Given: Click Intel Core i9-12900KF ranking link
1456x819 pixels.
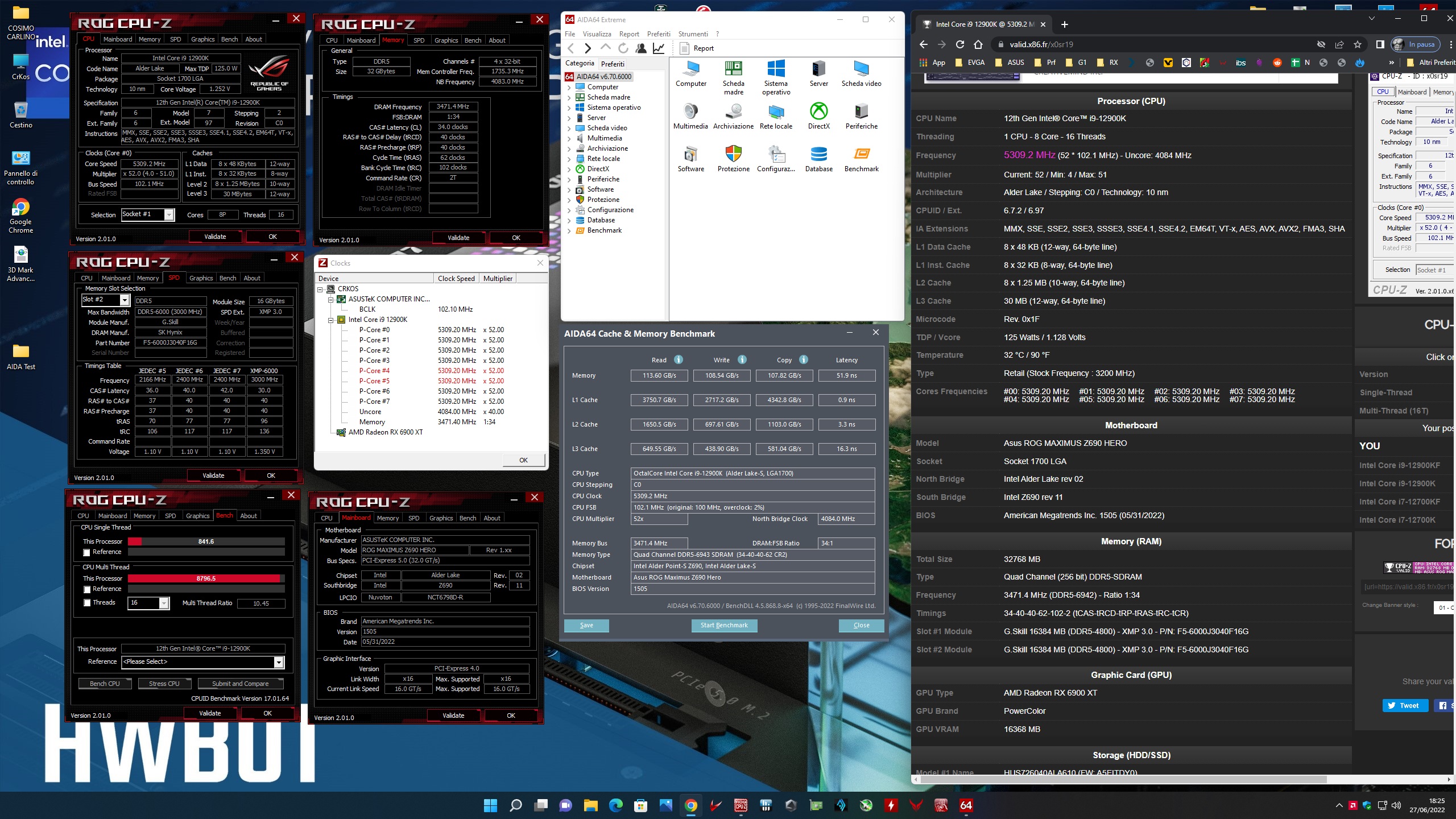Looking at the screenshot, I should (x=1400, y=465).
